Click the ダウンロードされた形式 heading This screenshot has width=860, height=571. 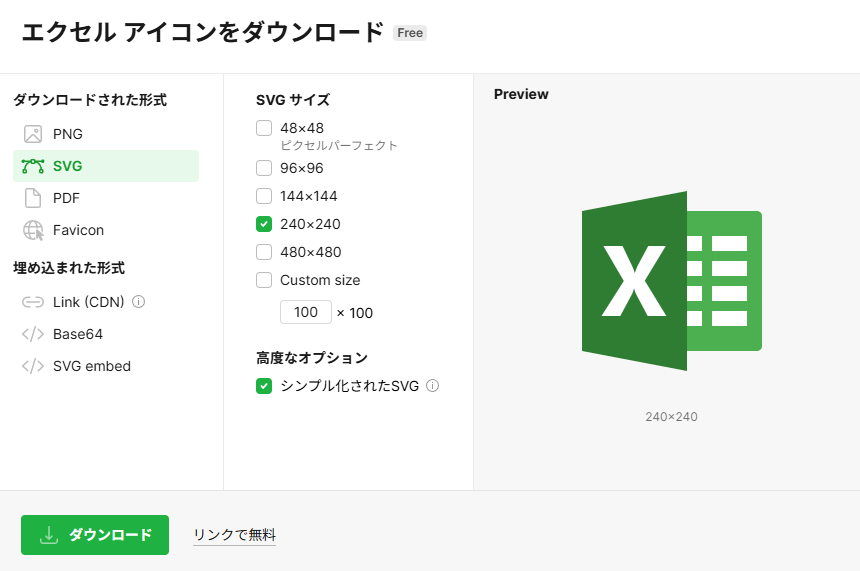coord(90,100)
